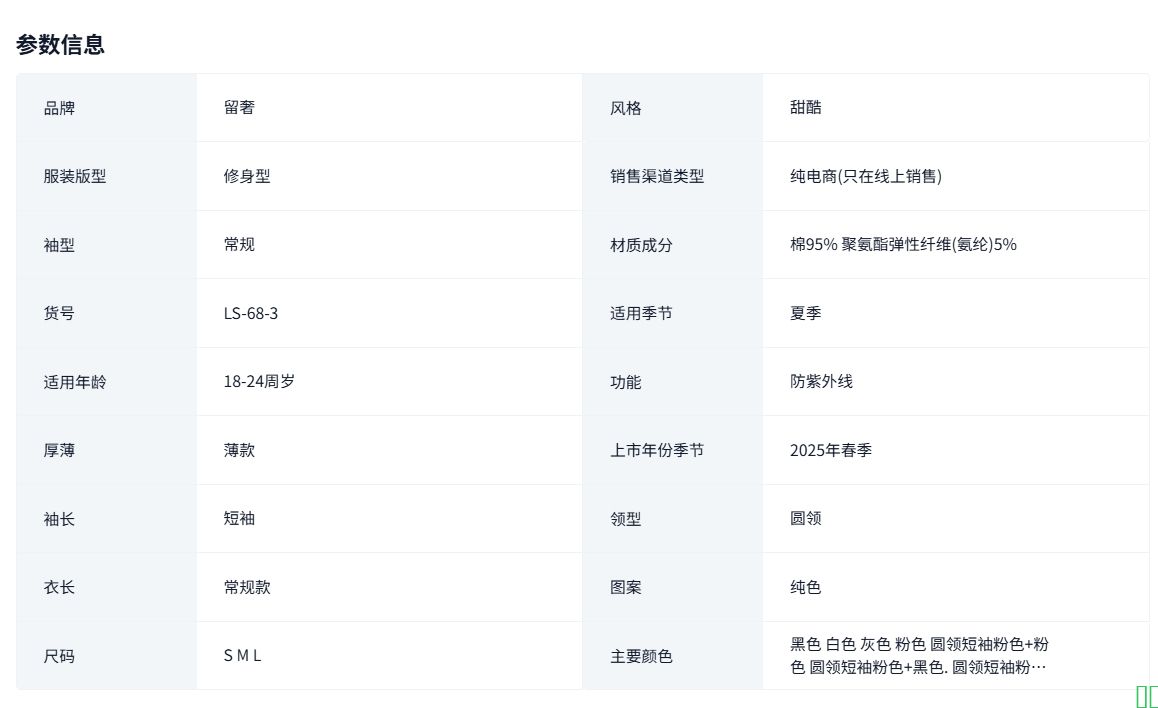Viewport: 1158px width, 708px height.
Task: Click the 品牌 label cell
Action: (59, 108)
